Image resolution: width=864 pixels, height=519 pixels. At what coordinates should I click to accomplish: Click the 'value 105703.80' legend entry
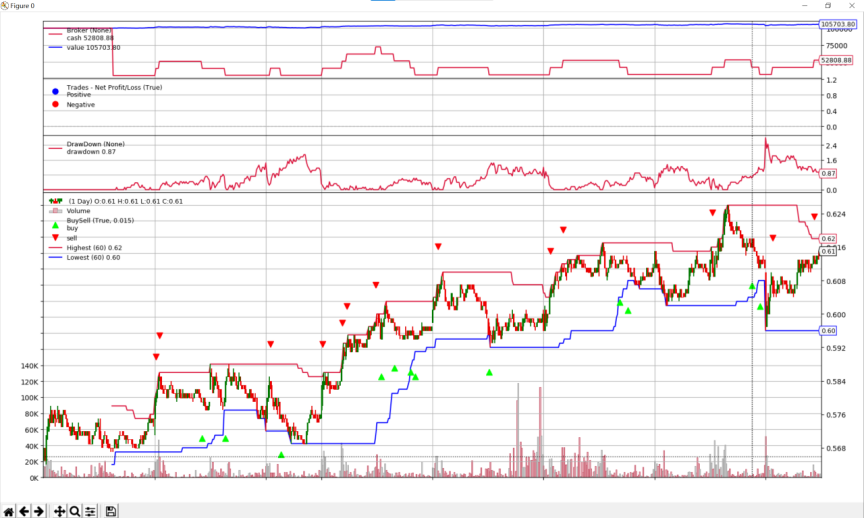[x=93, y=47]
